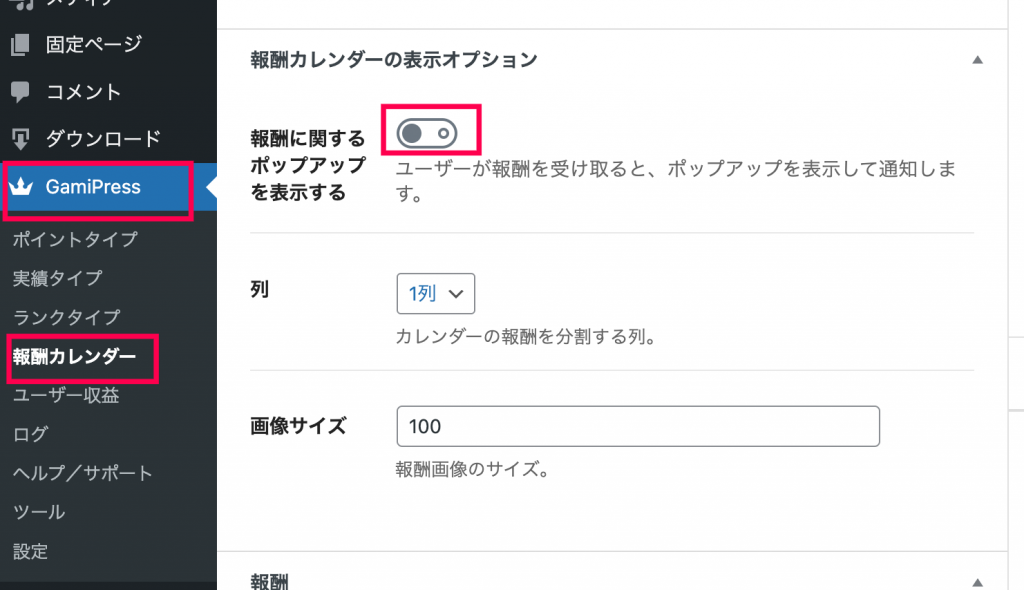The image size is (1024, 590).
Task: Open the 1列 column dropdown
Action: click(x=436, y=293)
